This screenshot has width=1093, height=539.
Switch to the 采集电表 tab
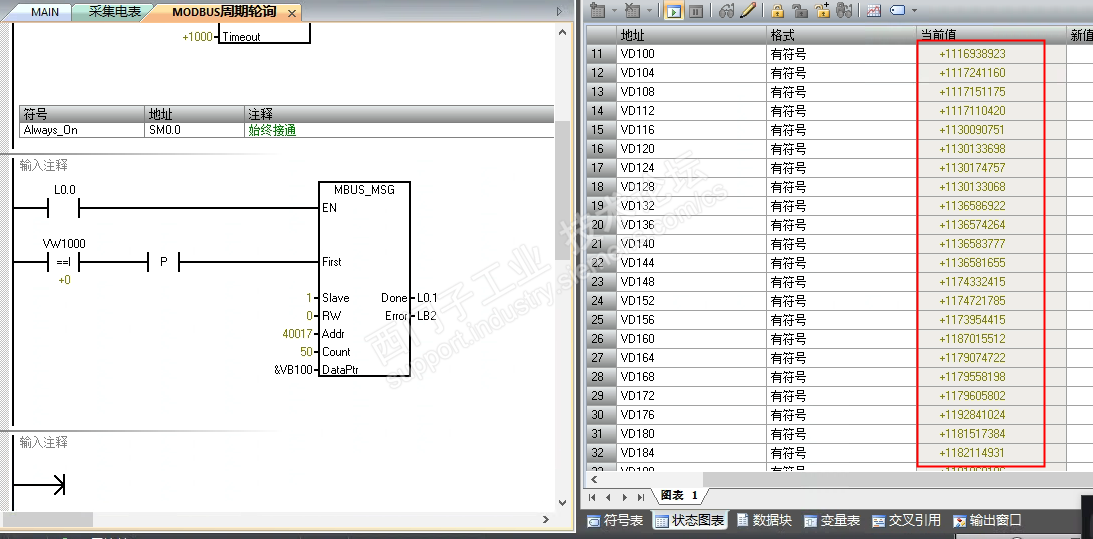pos(115,12)
